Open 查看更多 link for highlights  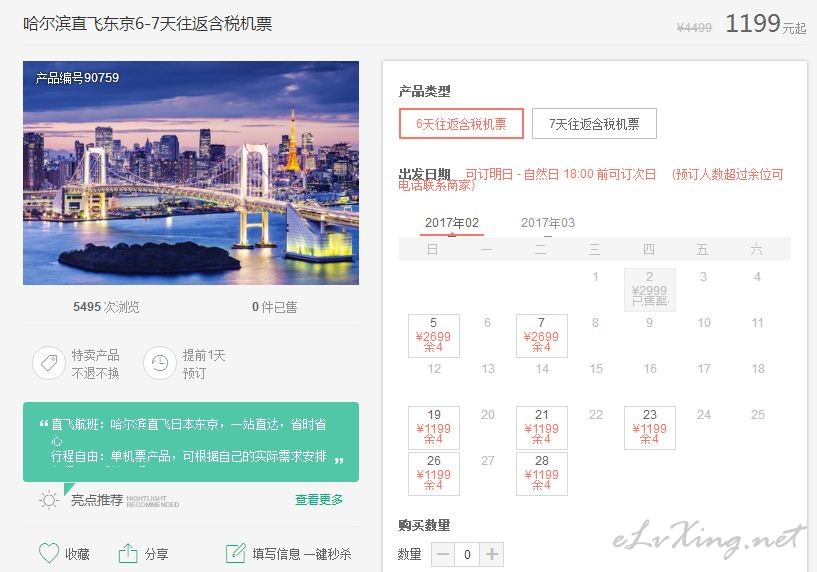pyautogui.click(x=319, y=500)
